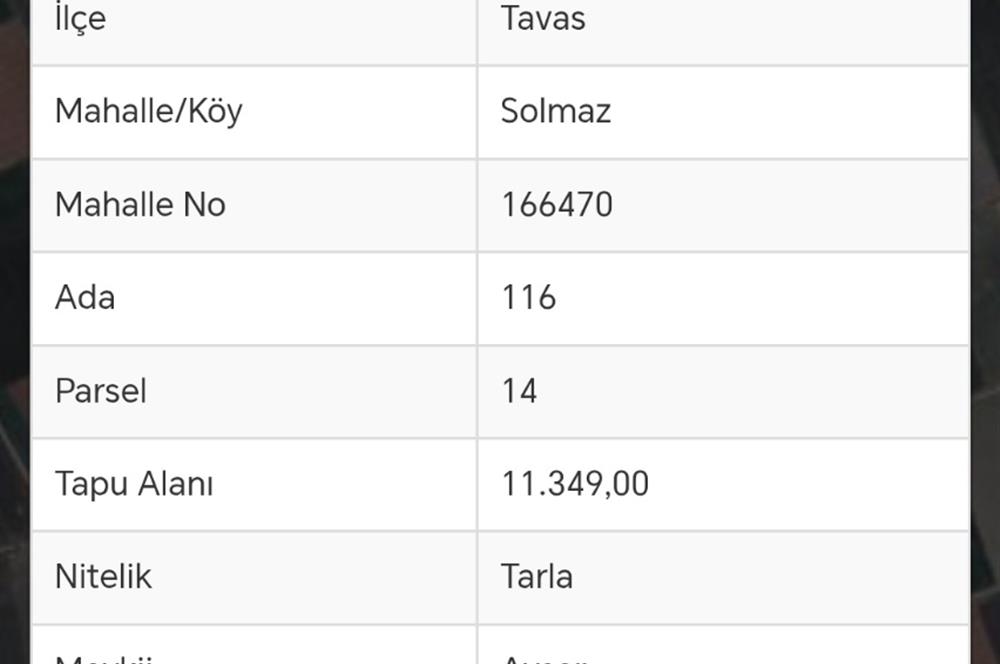
Task: Select the Ada value 116
Action: [528, 298]
